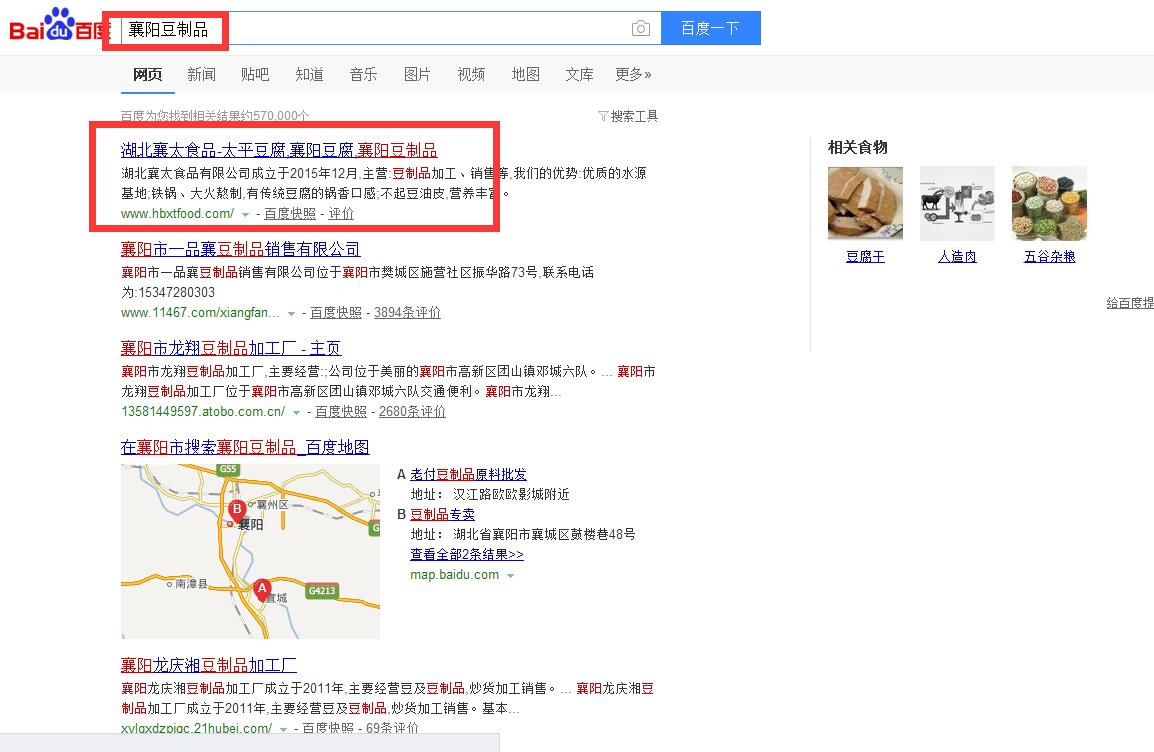Expand arrow next to www.11467.com URL

tap(291, 313)
